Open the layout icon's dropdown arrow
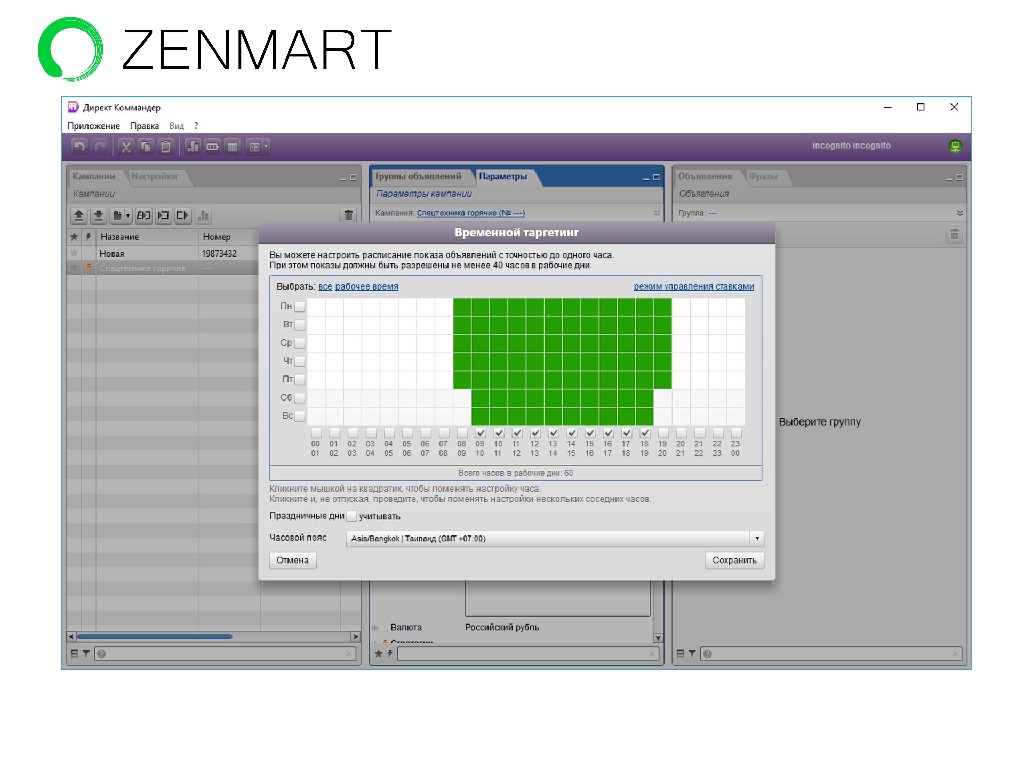1024x768 pixels. click(x=266, y=147)
